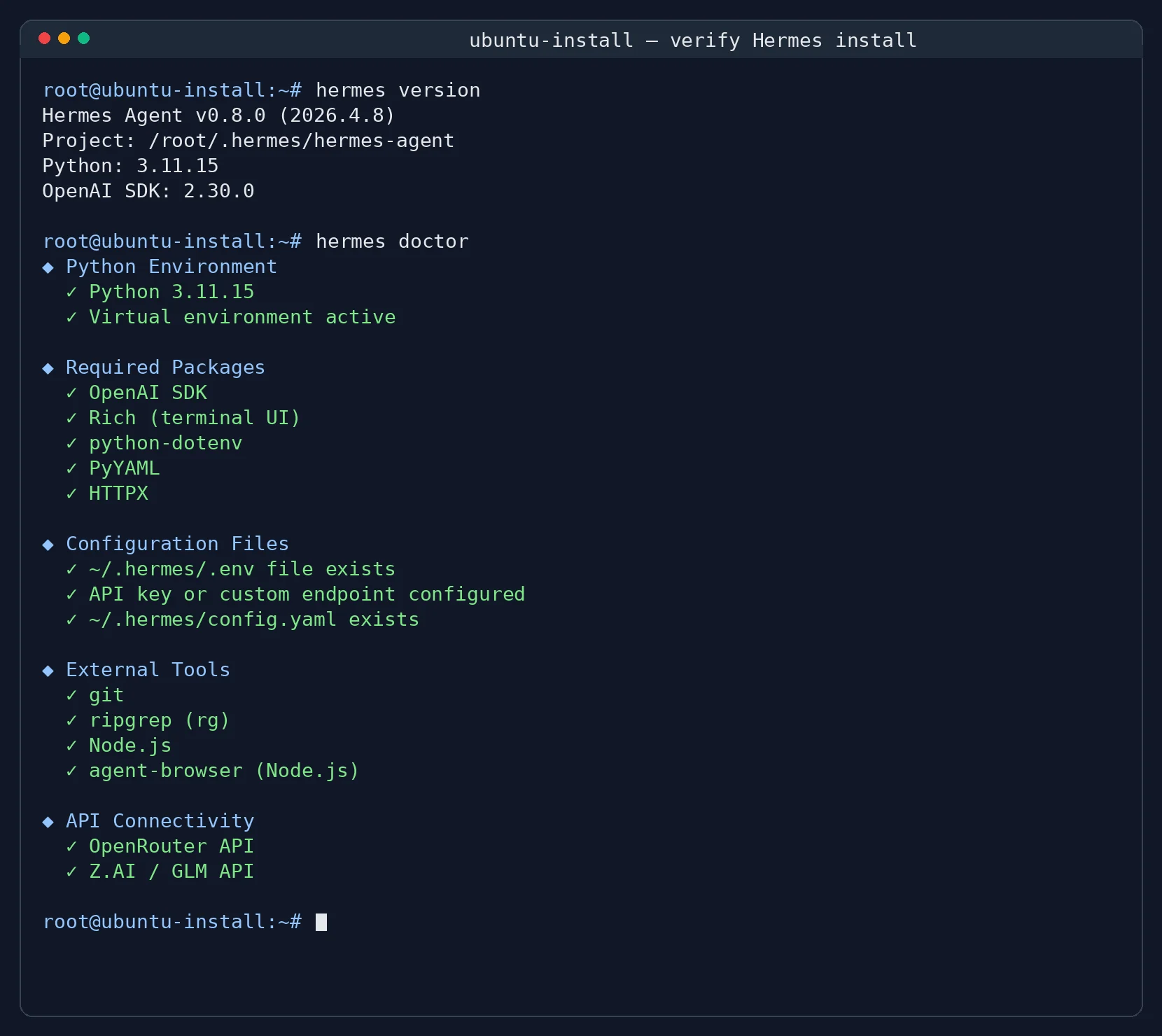Click the 'Rich (terminal UI)' package line
The width and height of the screenshot is (1162, 1036).
(x=195, y=418)
